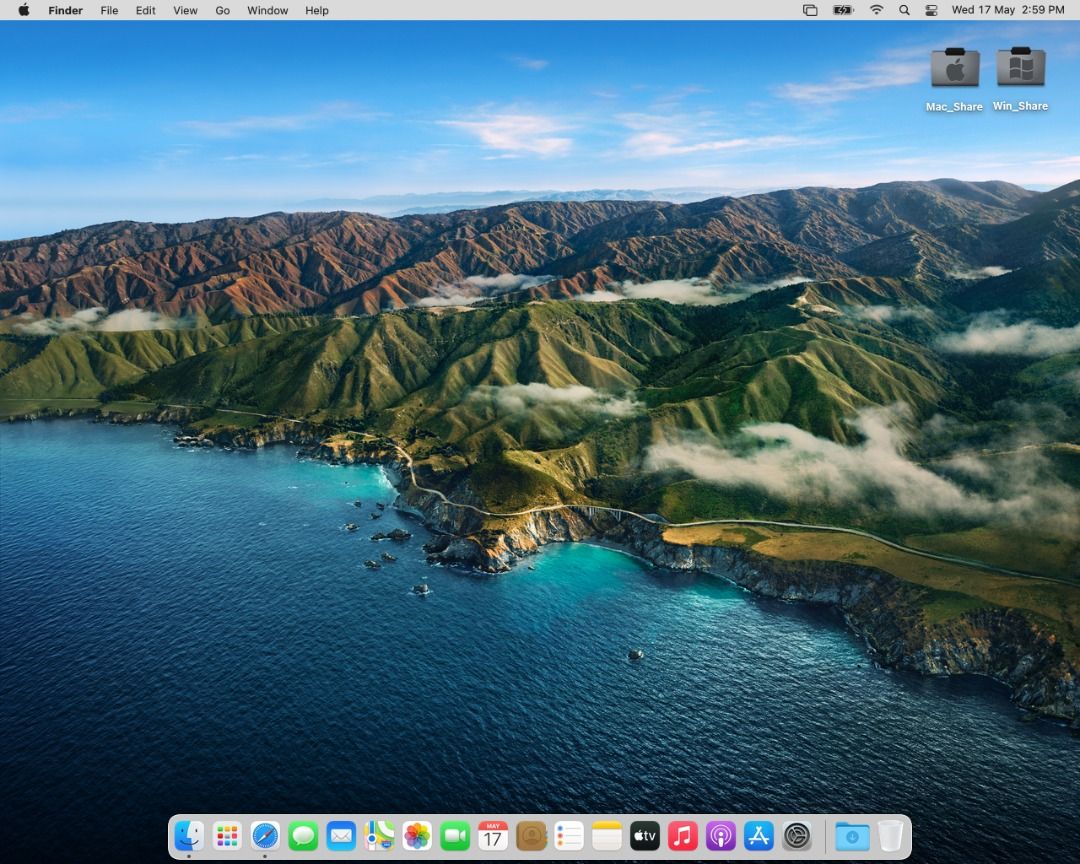Image resolution: width=1080 pixels, height=864 pixels.
Task: Open Reminders from the Dock
Action: [569, 836]
